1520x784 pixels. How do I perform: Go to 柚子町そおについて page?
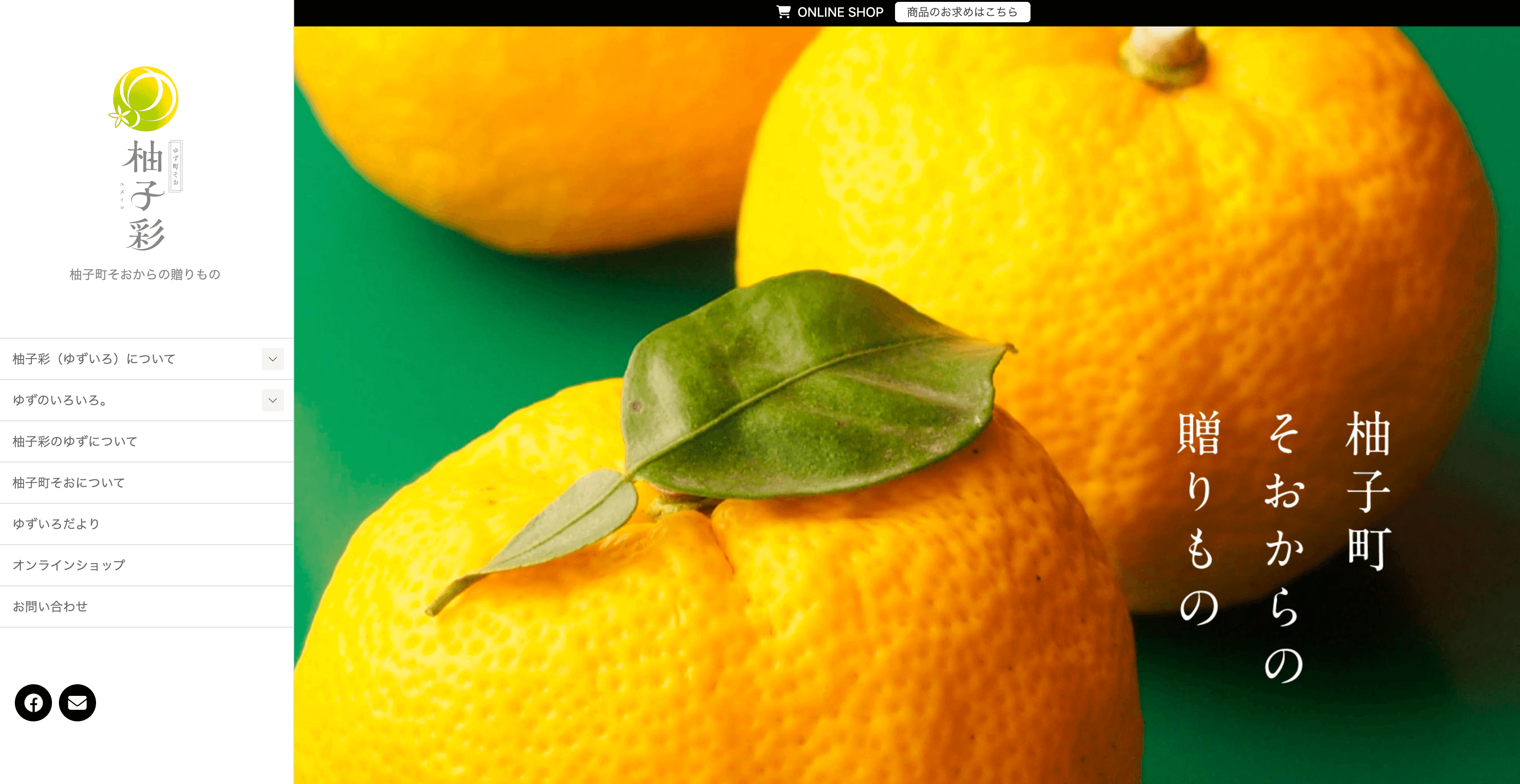pyautogui.click(x=146, y=482)
